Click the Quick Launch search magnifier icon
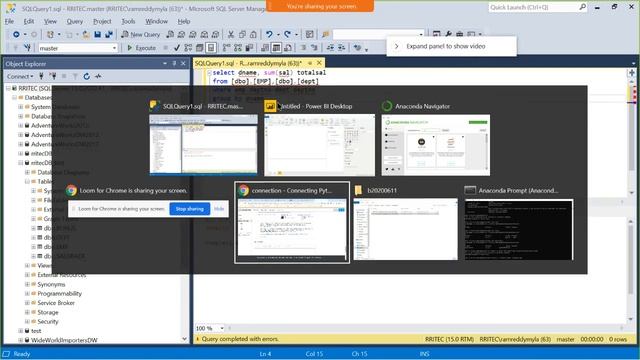640x360 pixels. 582,7
